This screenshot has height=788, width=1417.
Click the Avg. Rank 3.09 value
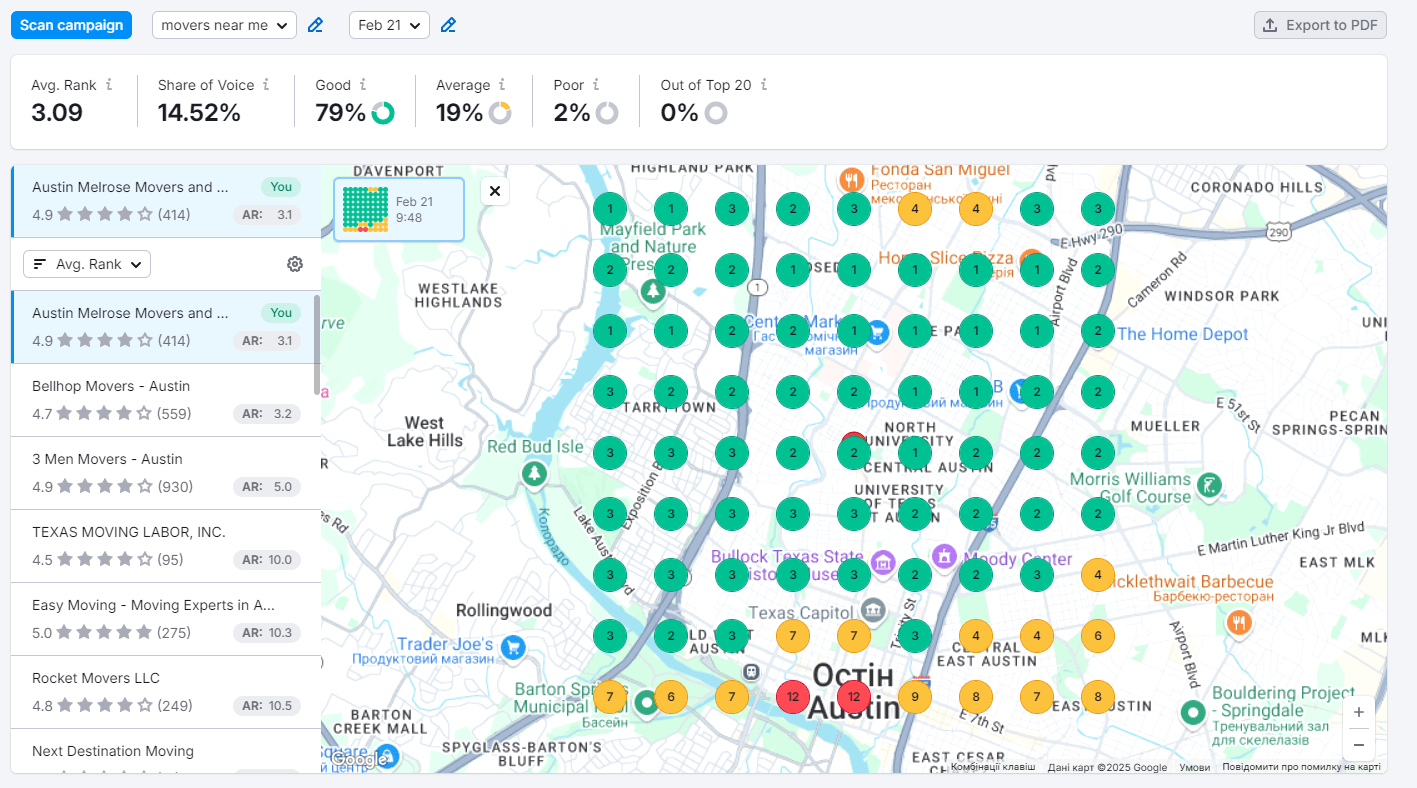(x=57, y=113)
